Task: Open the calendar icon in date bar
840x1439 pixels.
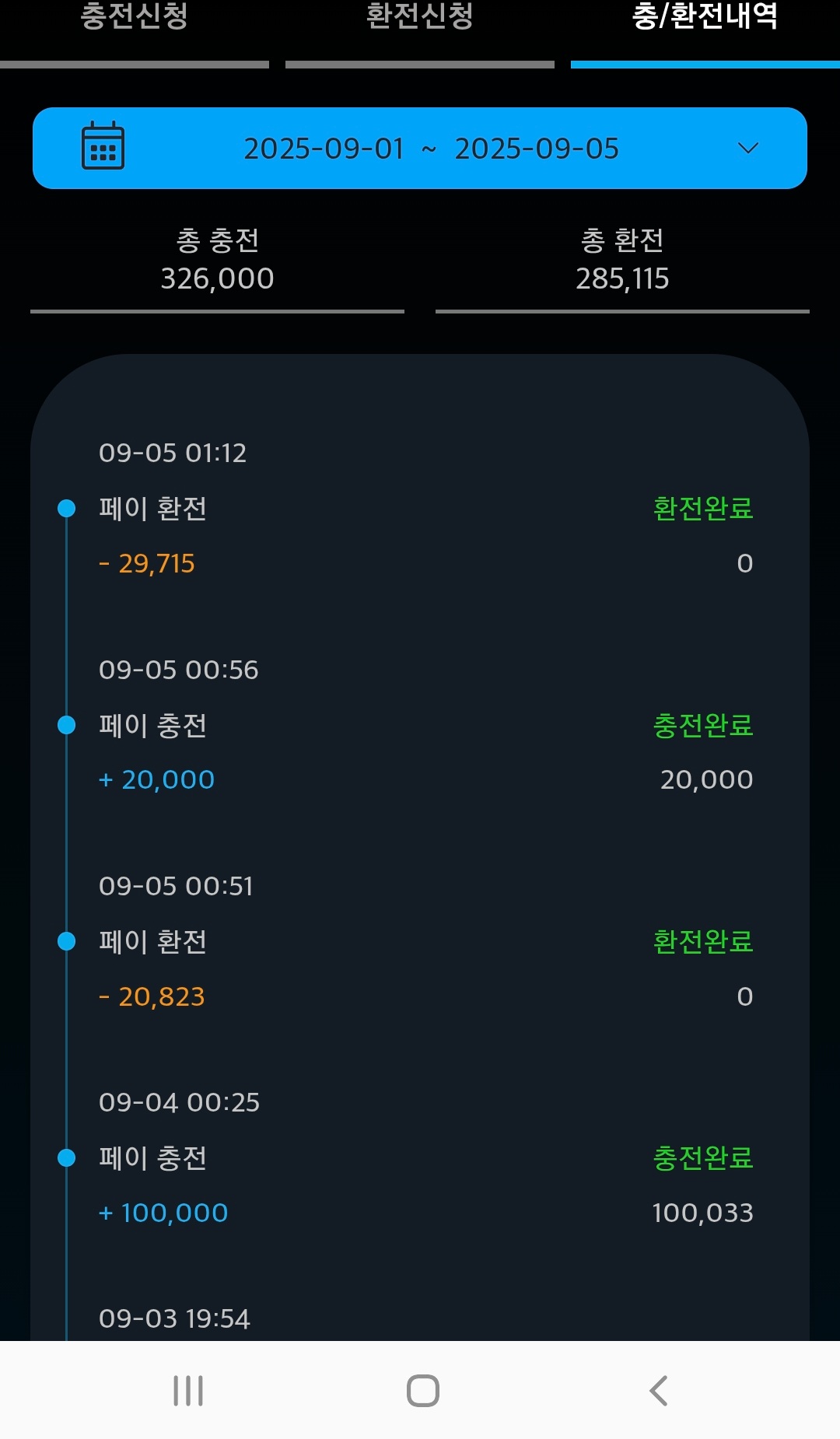Action: [103, 146]
